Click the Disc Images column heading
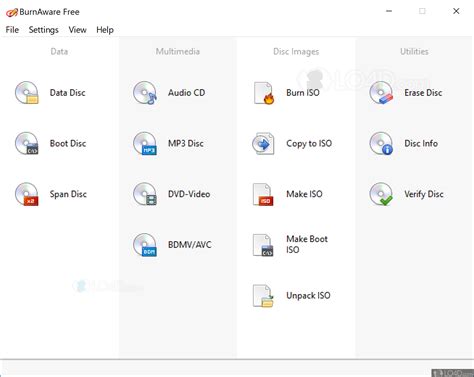 pyautogui.click(x=296, y=52)
